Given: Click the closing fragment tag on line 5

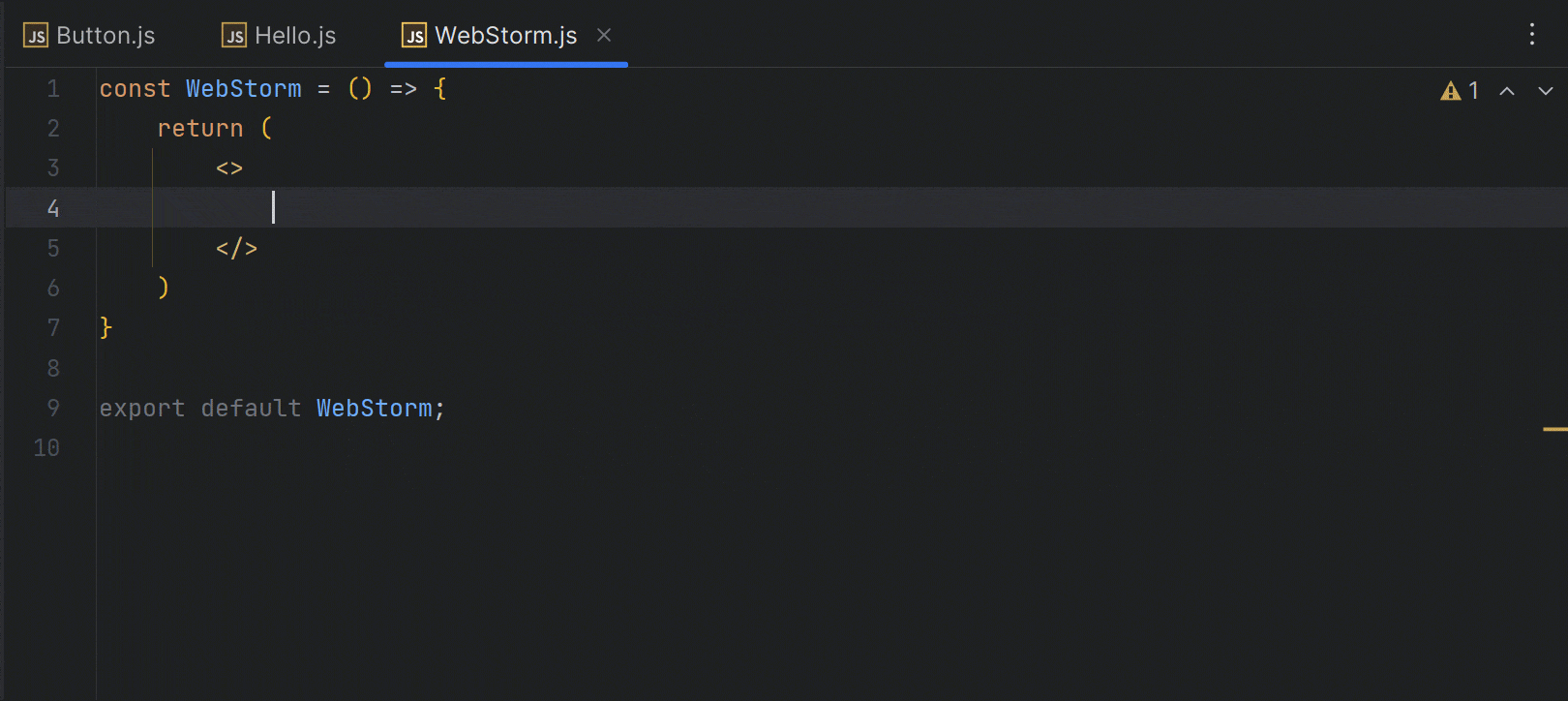Looking at the screenshot, I should click(x=236, y=248).
